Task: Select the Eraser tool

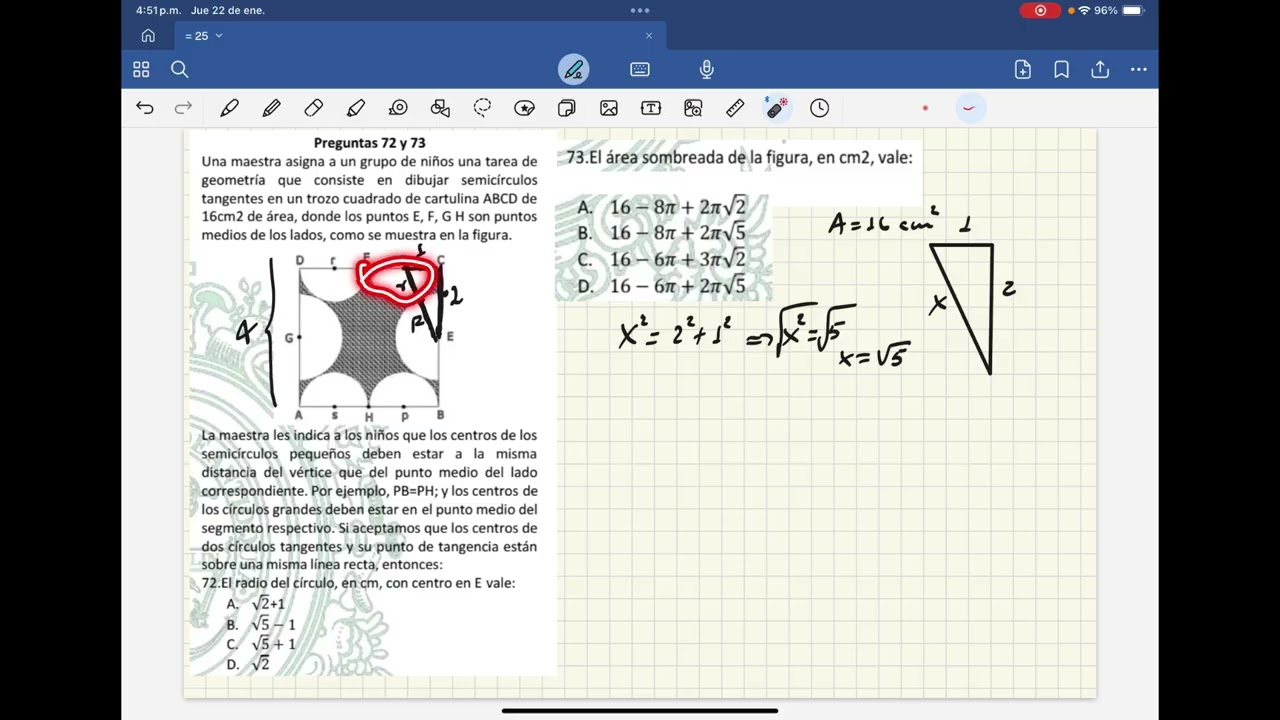Action: 313,108
